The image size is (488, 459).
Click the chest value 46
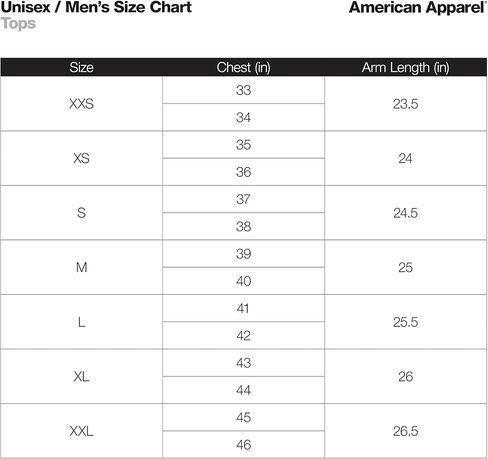[243, 445]
